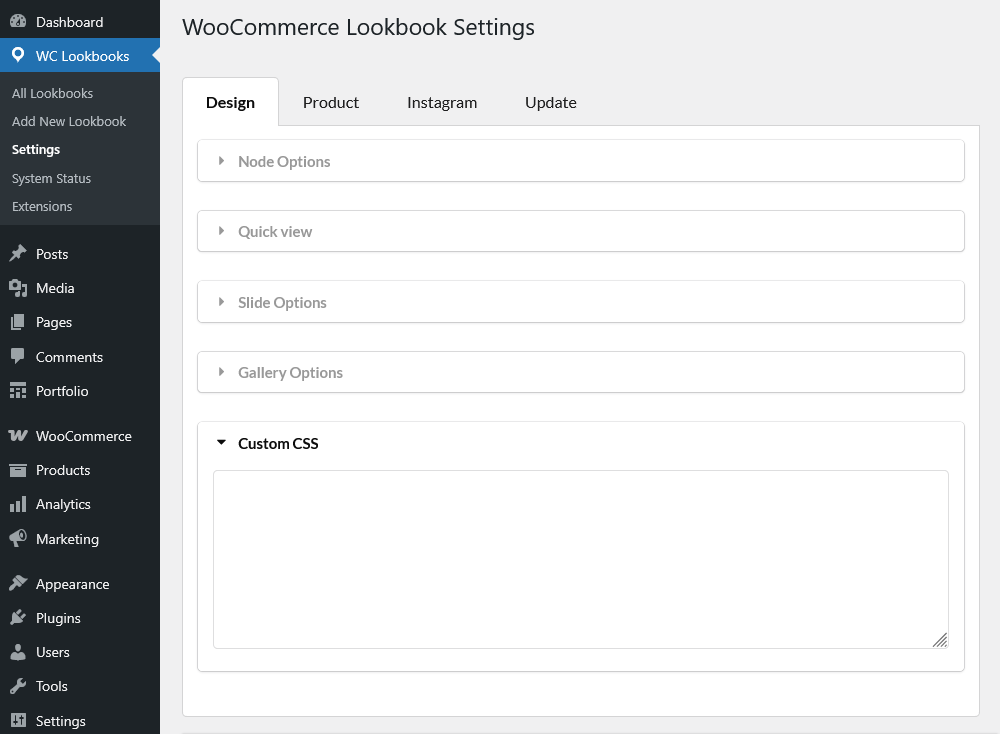Click the Portfolio grid icon
Viewport: 1000px width, 734px height.
[18, 390]
